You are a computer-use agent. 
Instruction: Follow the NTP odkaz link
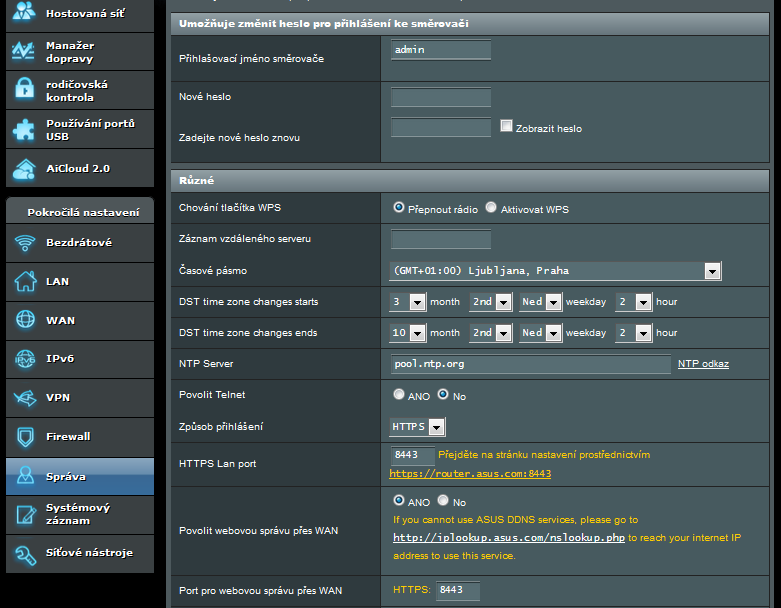703,364
